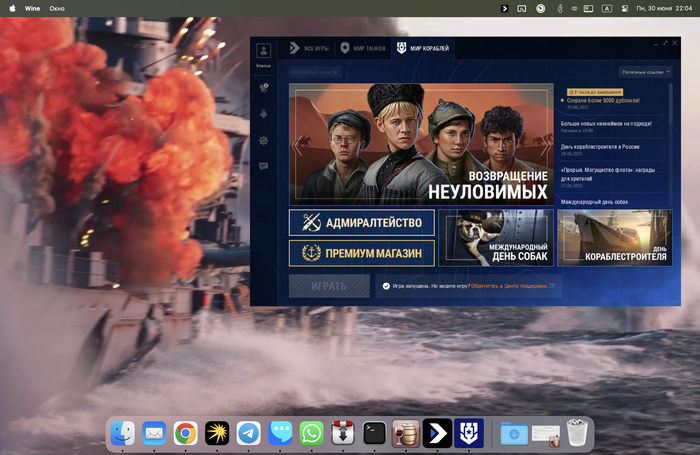
Task: Switch to the Мир танков tab
Action: (363, 48)
